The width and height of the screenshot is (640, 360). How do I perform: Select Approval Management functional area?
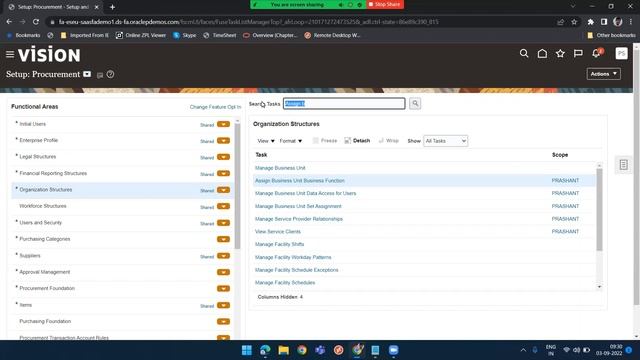click(44, 272)
